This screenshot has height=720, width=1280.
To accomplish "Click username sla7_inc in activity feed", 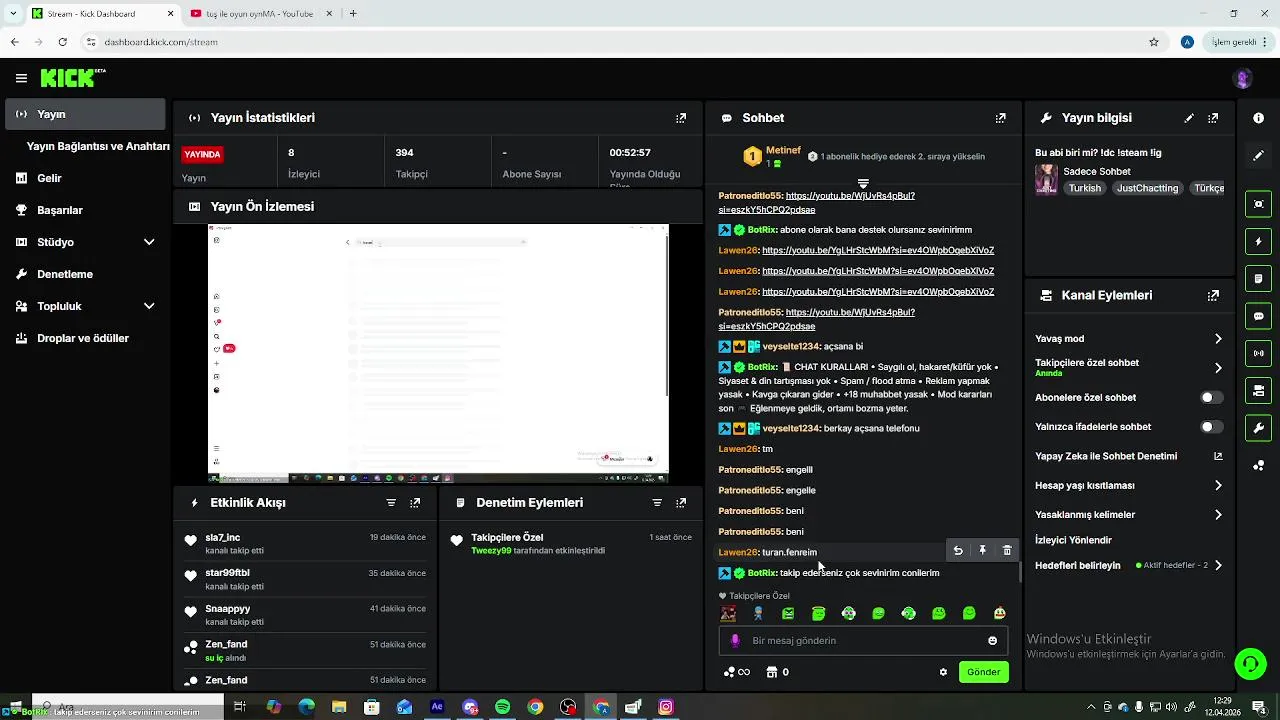I will click(x=222, y=538).
